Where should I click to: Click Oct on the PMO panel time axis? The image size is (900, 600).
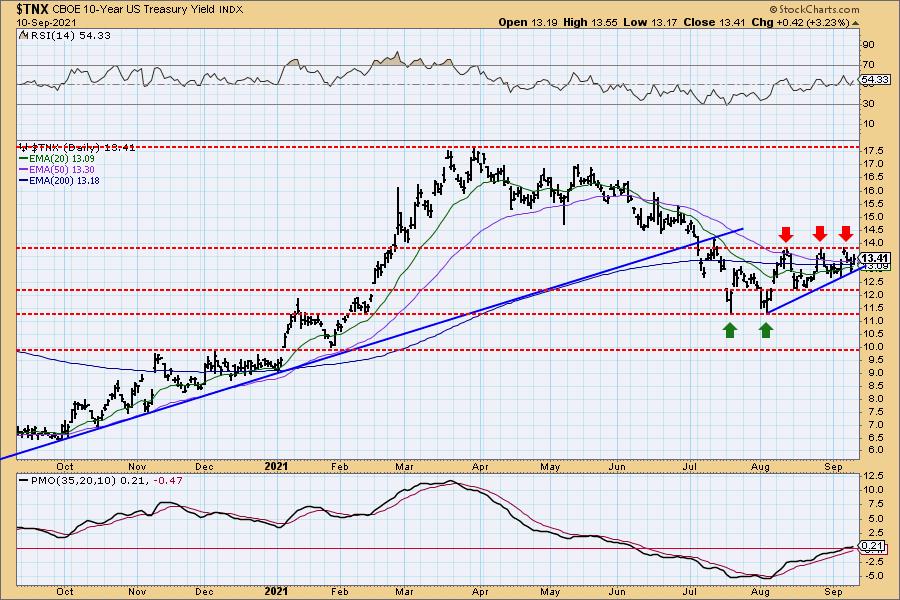tap(65, 591)
